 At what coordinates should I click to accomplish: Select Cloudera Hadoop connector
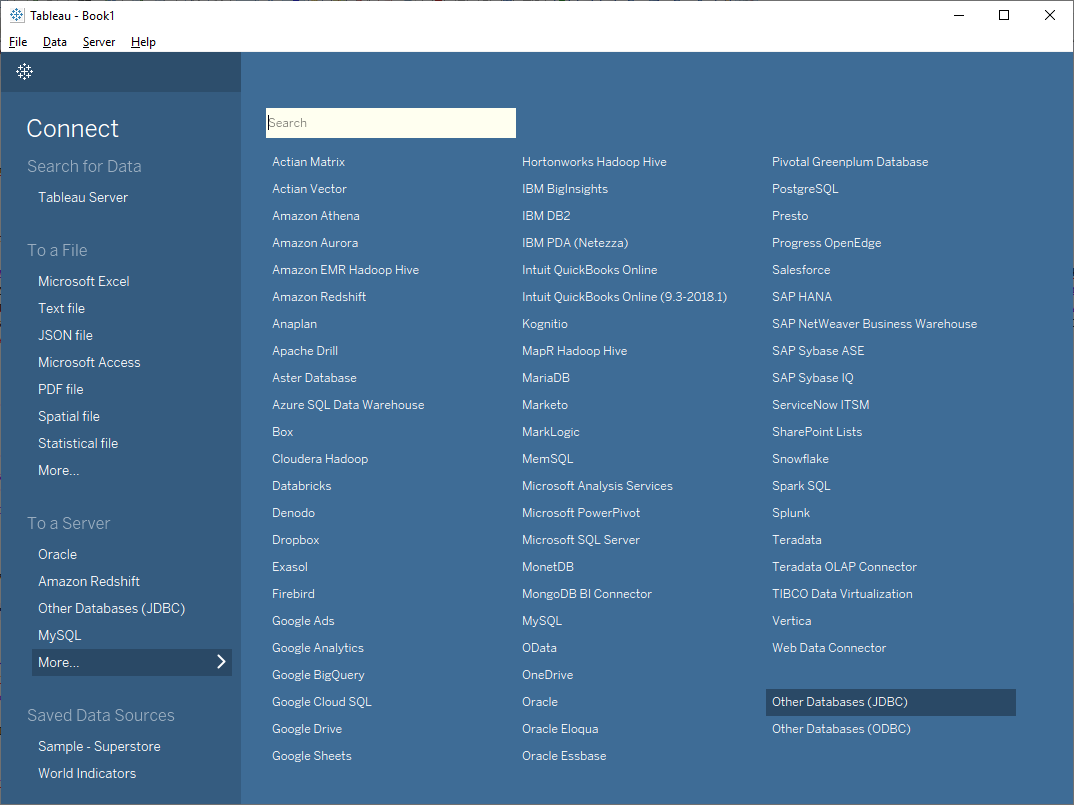pyautogui.click(x=320, y=458)
